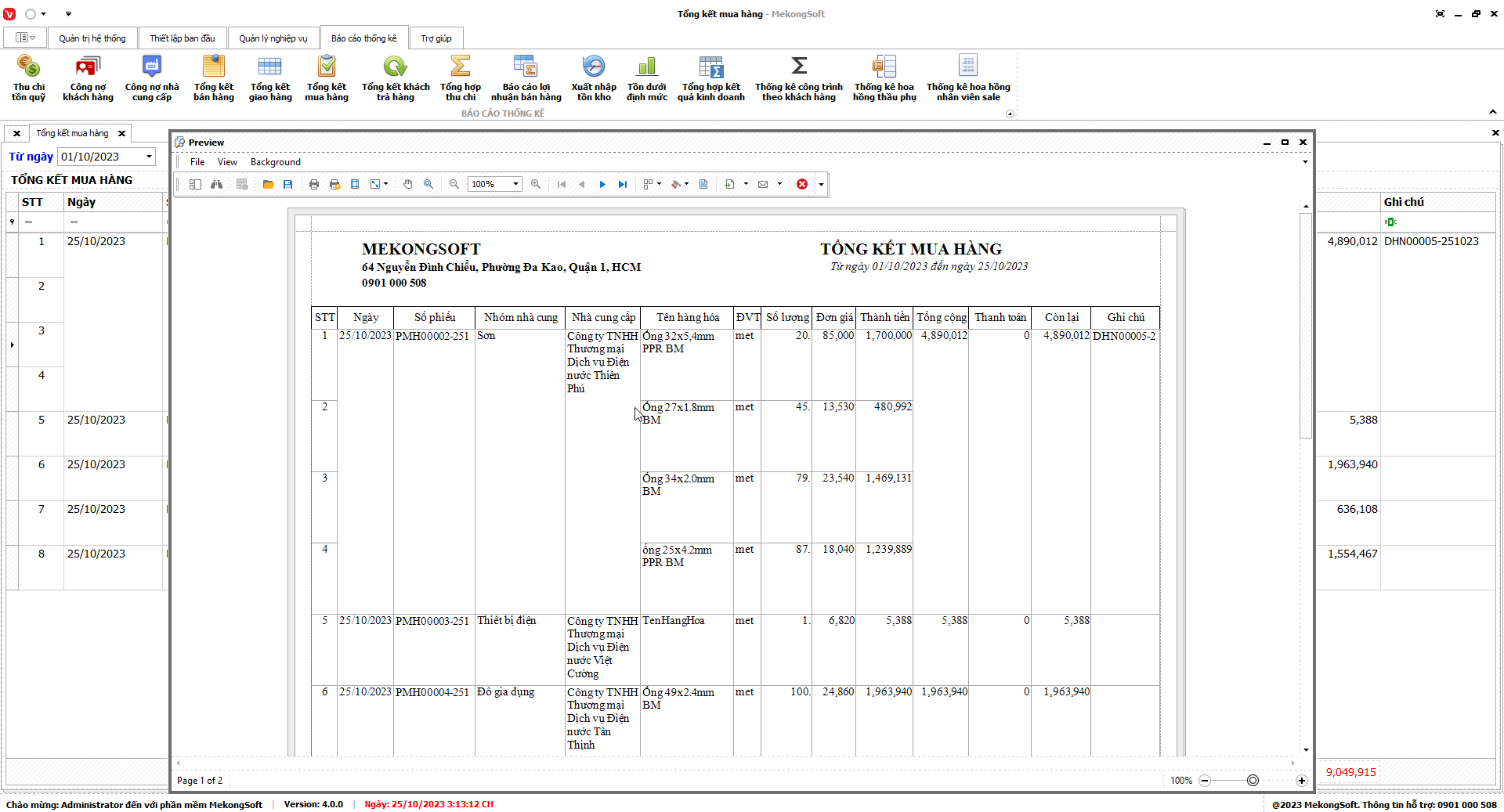Viewport: 1504px width, 812px height.
Task: Click the Zoom out magnifier icon
Action: point(454,184)
